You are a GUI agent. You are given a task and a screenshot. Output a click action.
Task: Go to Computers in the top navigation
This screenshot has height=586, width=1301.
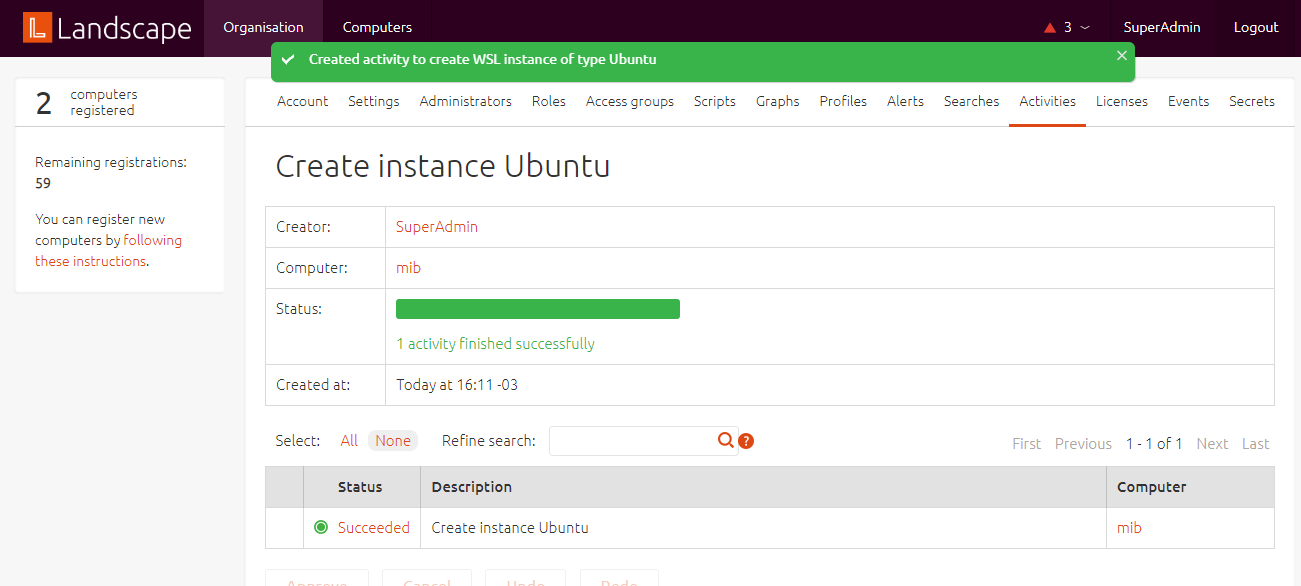377,28
